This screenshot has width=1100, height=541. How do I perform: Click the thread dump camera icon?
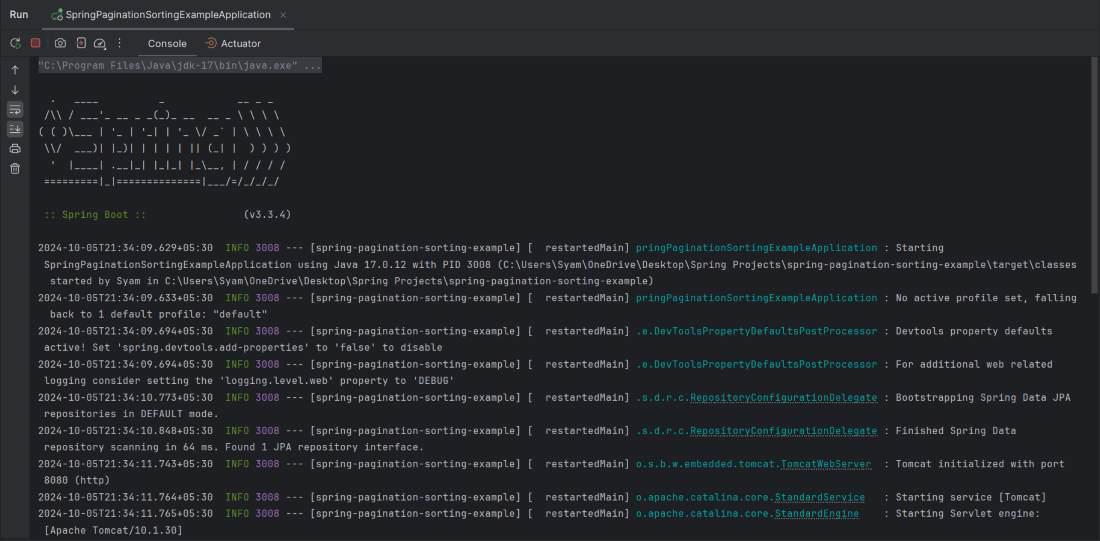[x=60, y=43]
